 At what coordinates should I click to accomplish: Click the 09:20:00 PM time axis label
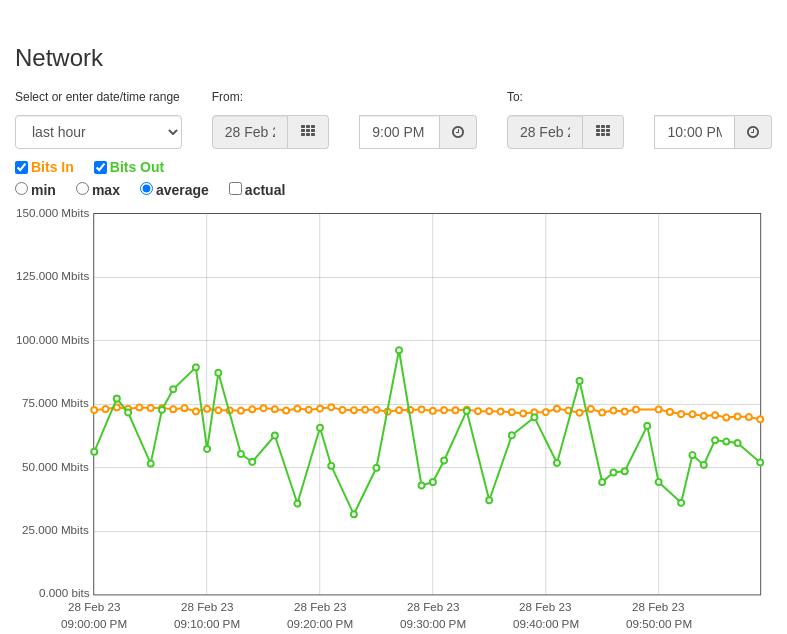pyautogui.click(x=320, y=624)
